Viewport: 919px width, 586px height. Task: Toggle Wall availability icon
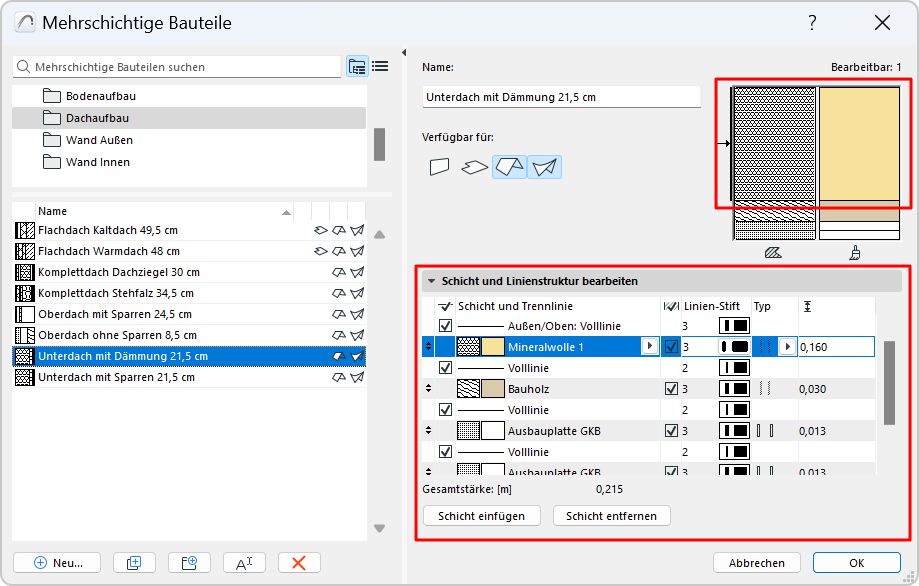440,167
